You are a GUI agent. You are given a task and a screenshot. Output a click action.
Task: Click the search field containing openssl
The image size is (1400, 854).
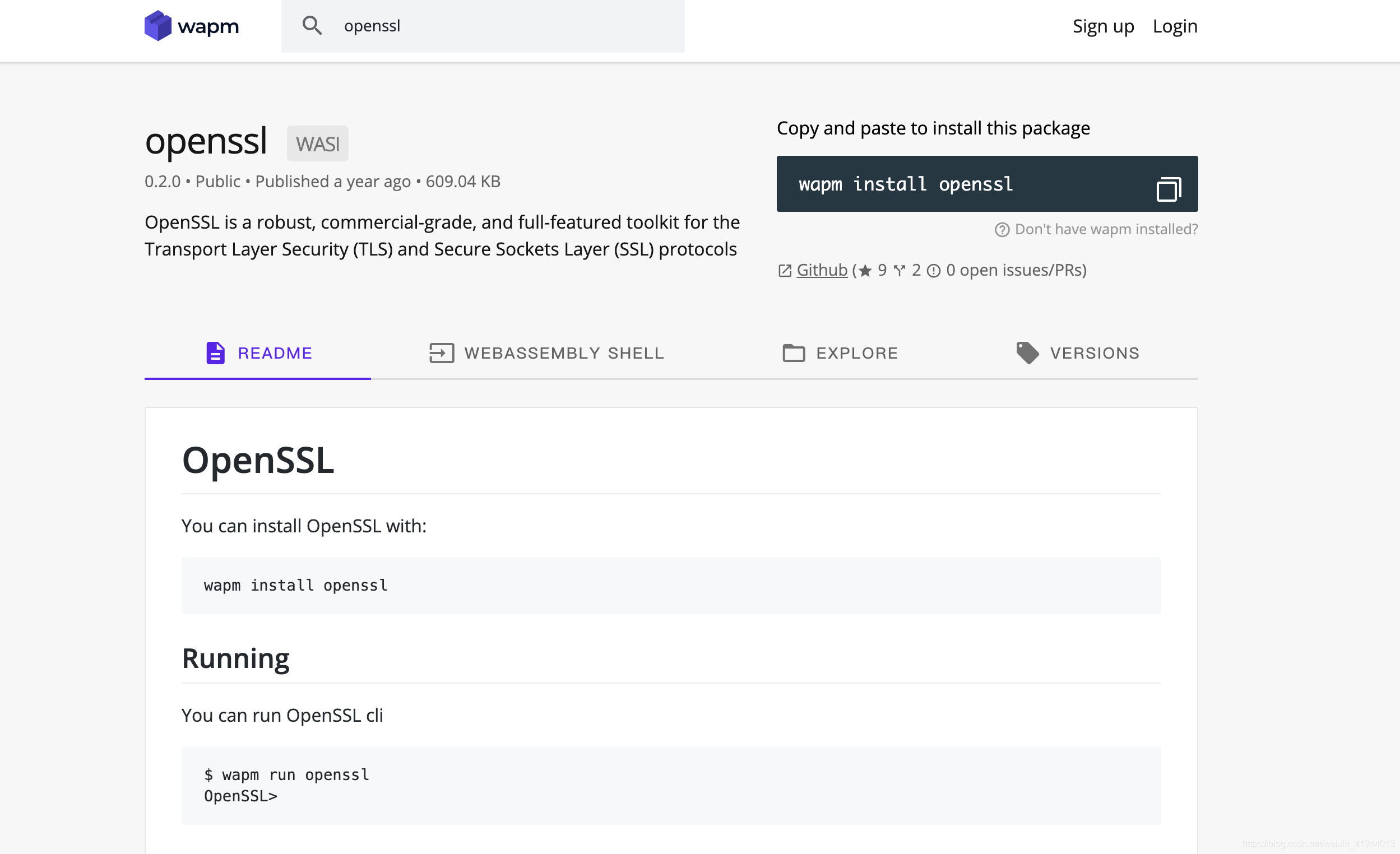point(500,26)
